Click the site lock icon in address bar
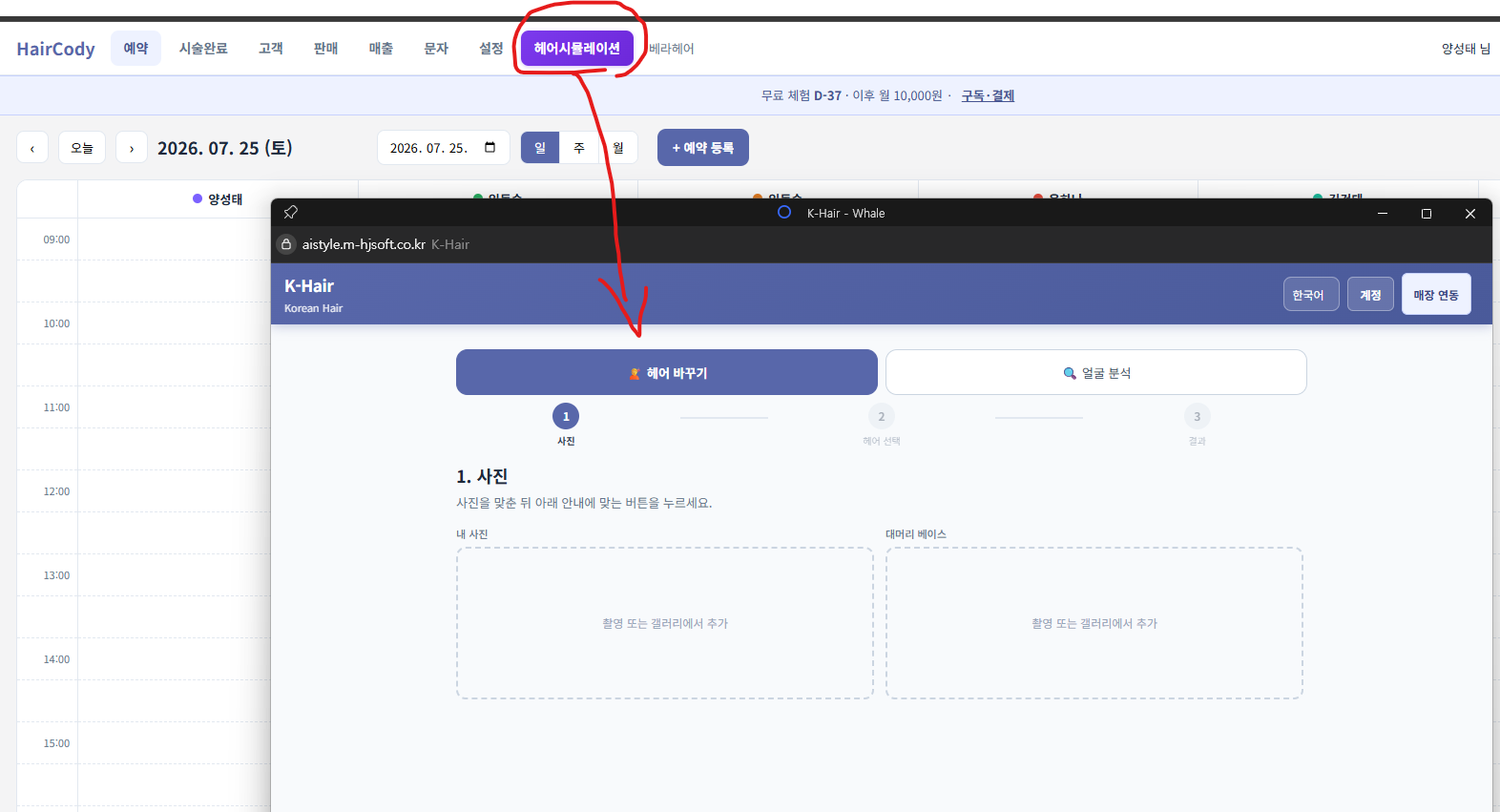 click(286, 244)
